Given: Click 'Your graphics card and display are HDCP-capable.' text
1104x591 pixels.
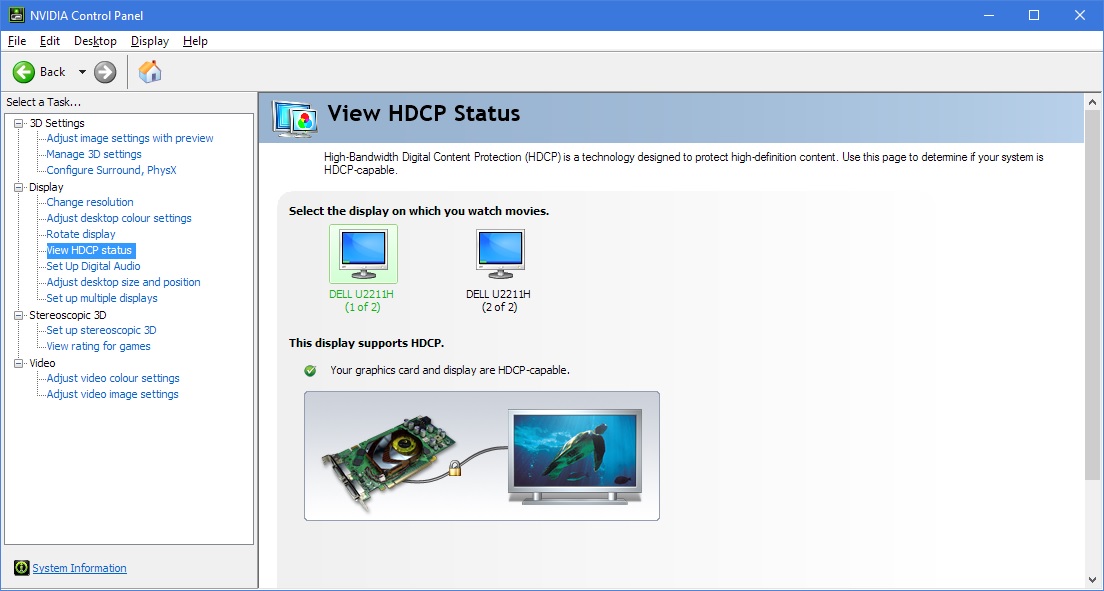Looking at the screenshot, I should point(450,370).
